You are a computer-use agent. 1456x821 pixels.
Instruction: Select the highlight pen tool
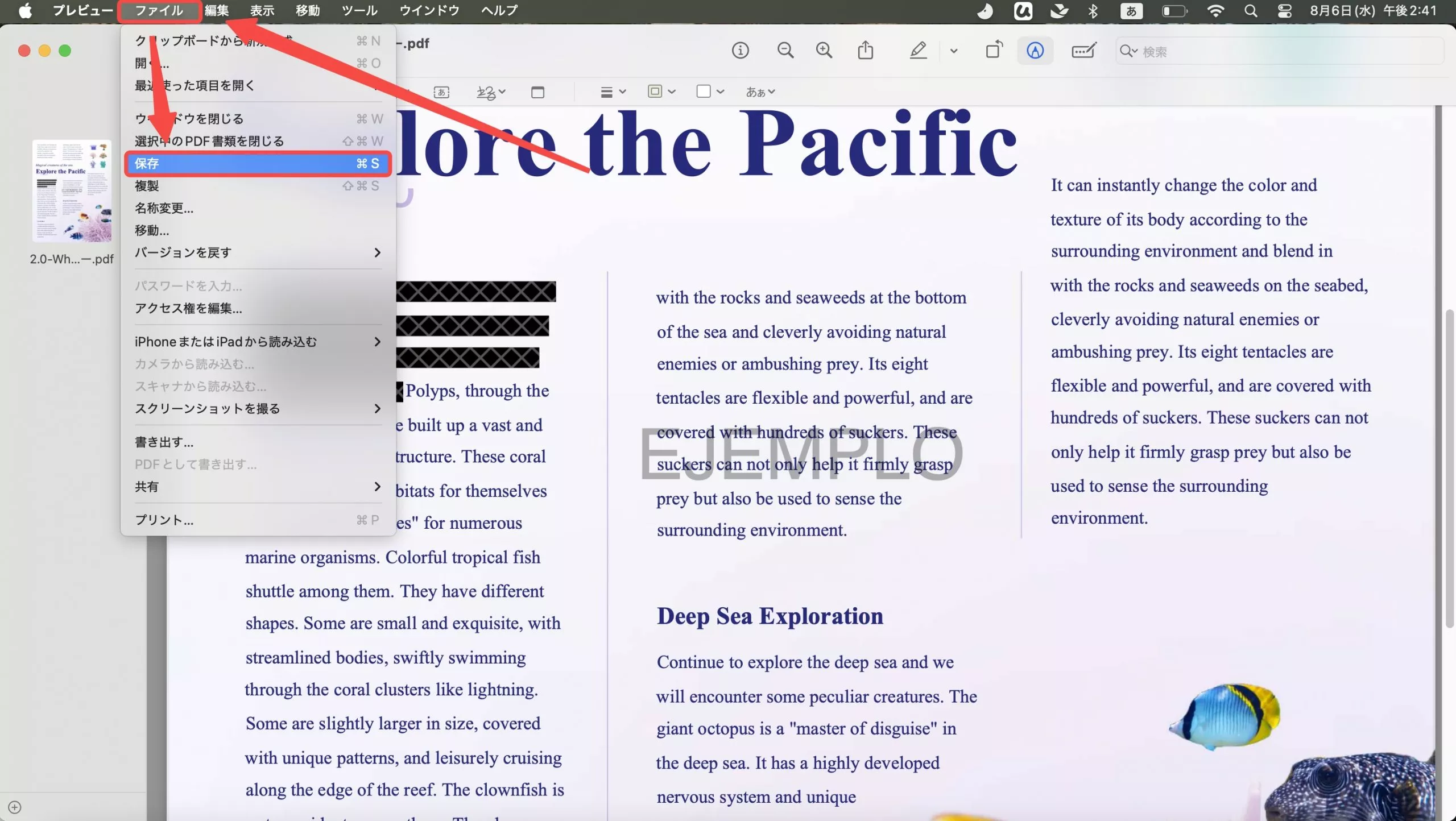[x=918, y=51]
